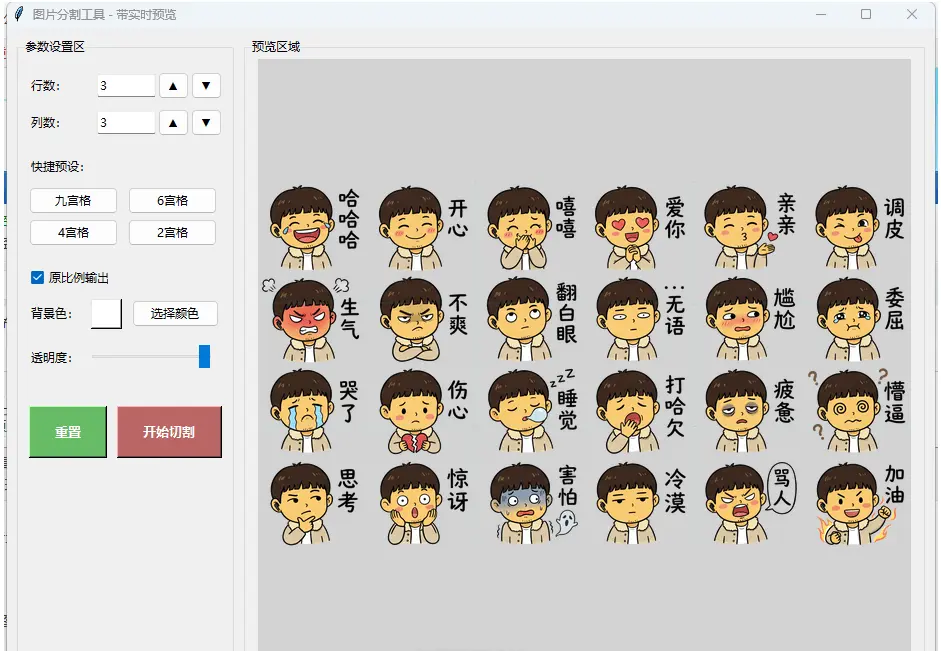Click the 加油 sticker in preview
941x651 pixels.
tap(858, 502)
